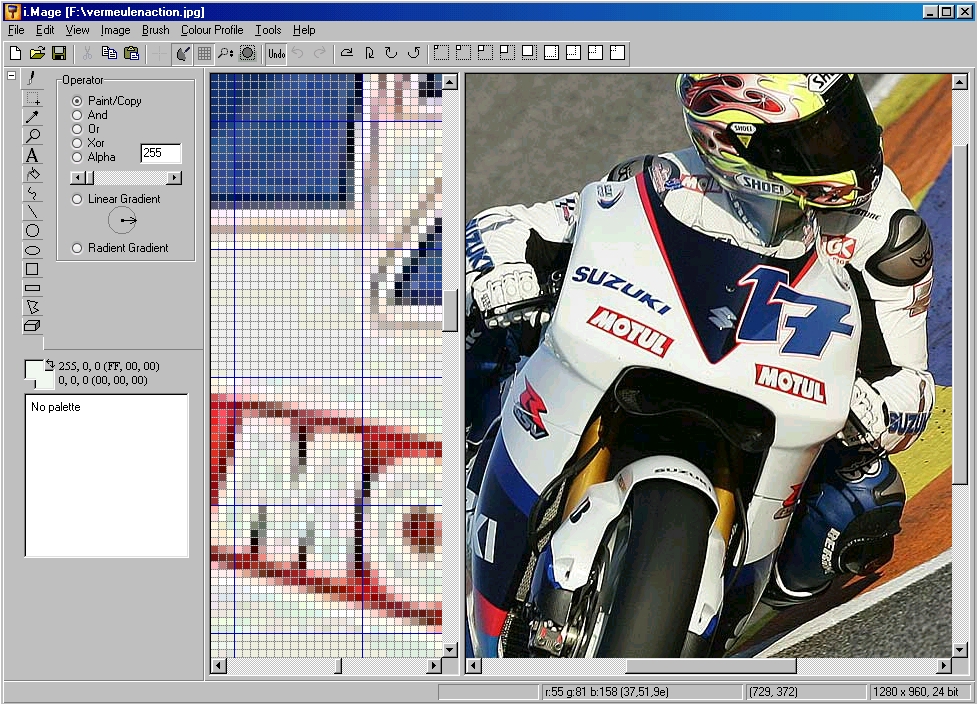The height and width of the screenshot is (704, 977).
Task: Save the image using the floppy disk icon
Action: pyautogui.click(x=59, y=54)
